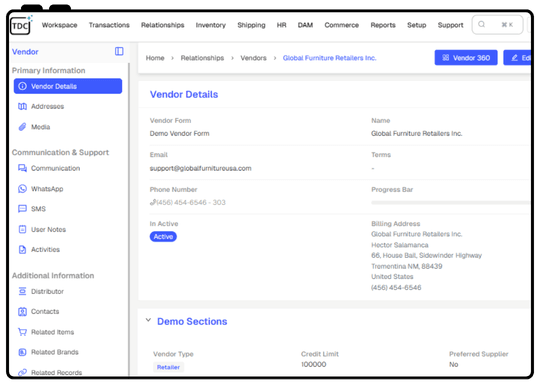Click the search magnifier icon

coord(482,24)
